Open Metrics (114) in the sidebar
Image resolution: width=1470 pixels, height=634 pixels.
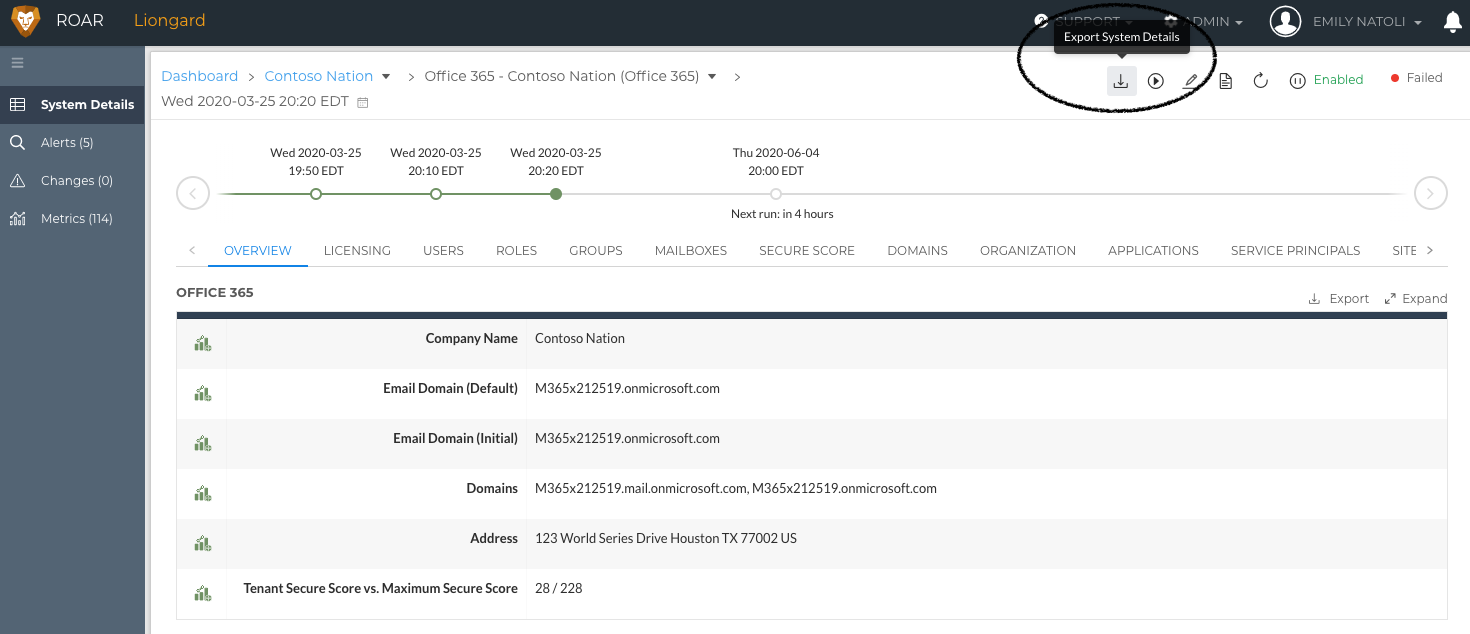72,219
